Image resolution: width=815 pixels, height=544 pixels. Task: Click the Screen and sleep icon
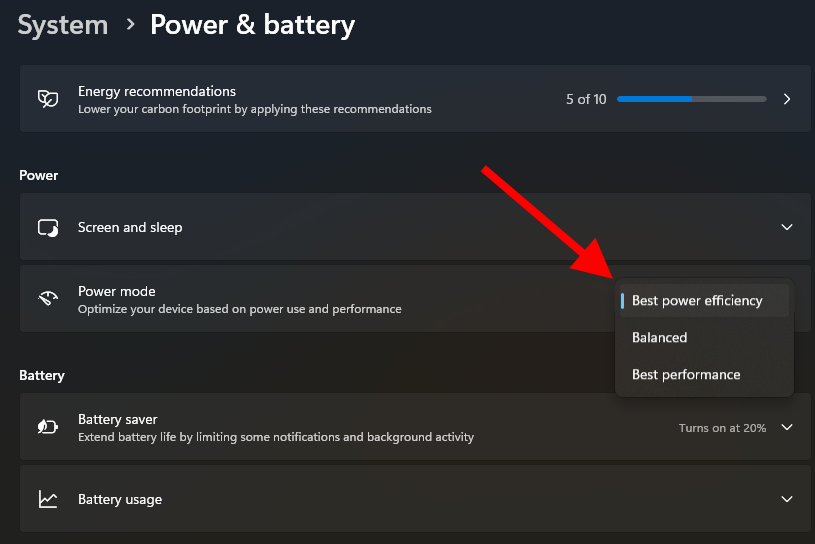tap(47, 228)
